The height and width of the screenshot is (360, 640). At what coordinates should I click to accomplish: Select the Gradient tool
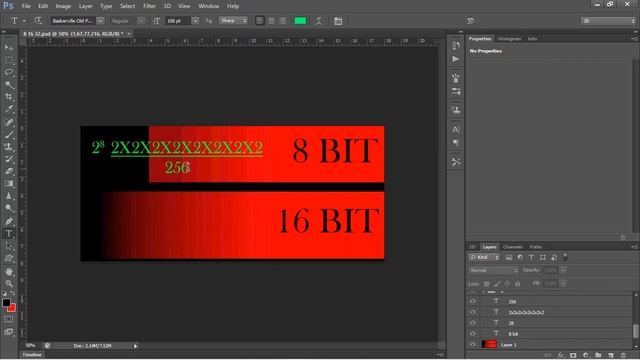9,184
